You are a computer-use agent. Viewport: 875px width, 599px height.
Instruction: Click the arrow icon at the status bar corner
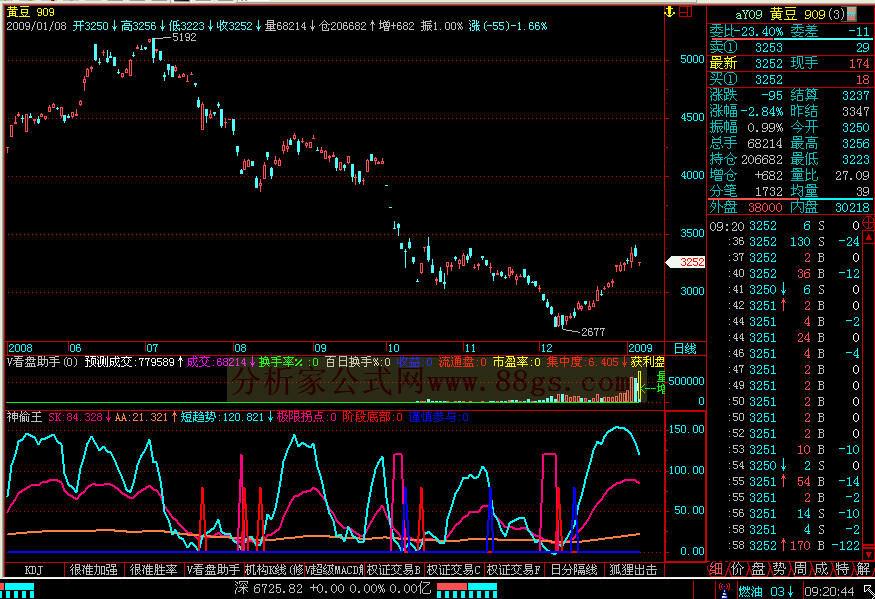[x=868, y=591]
